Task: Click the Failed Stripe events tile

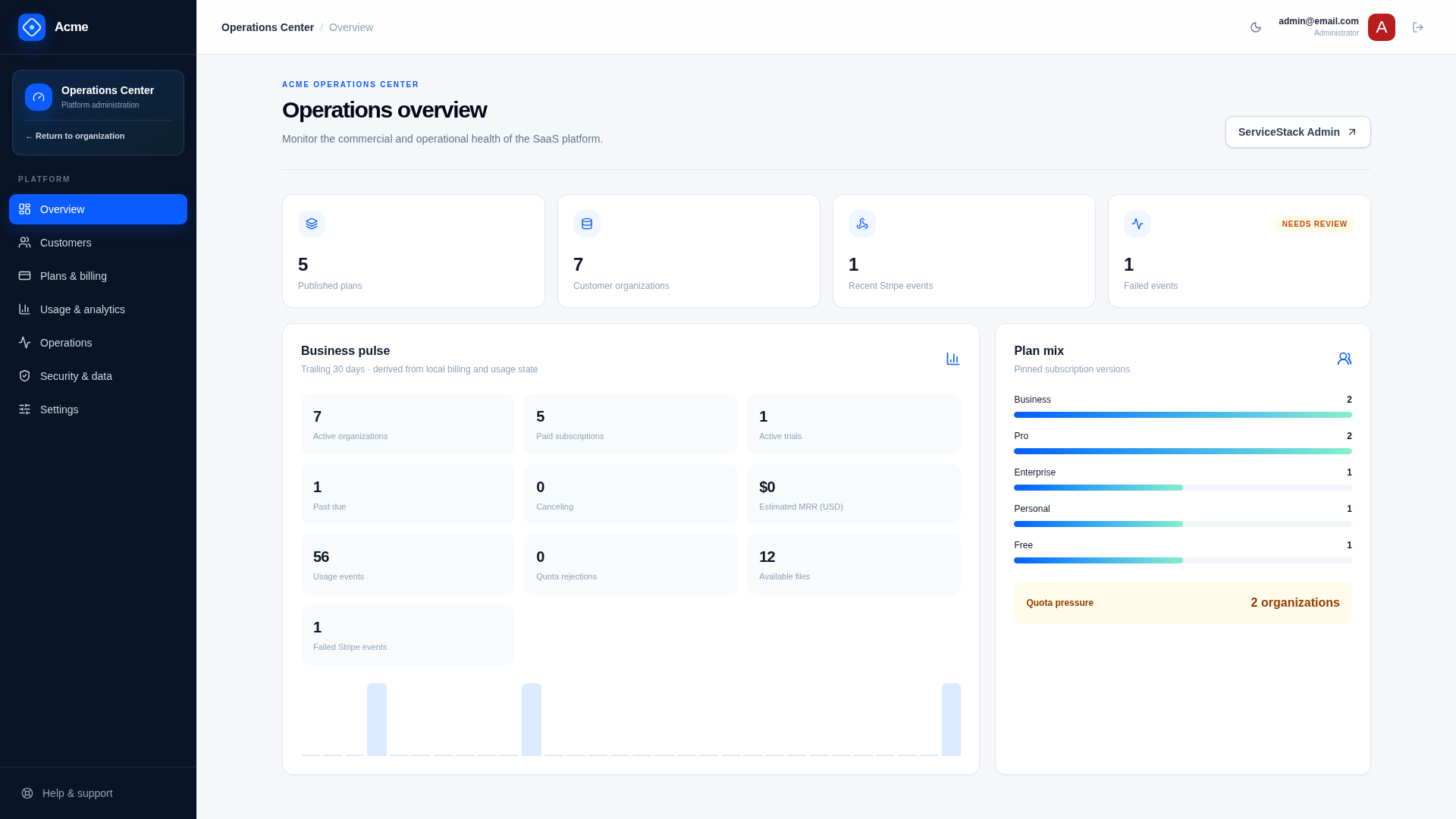Action: pos(408,635)
